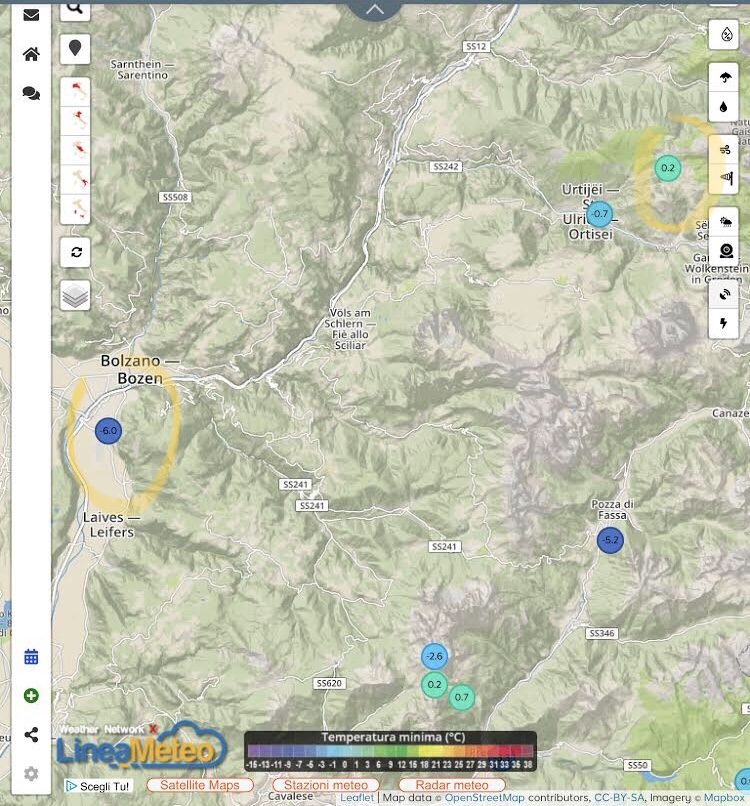
Task: Switch to Radar meteo tab
Action: [451, 785]
